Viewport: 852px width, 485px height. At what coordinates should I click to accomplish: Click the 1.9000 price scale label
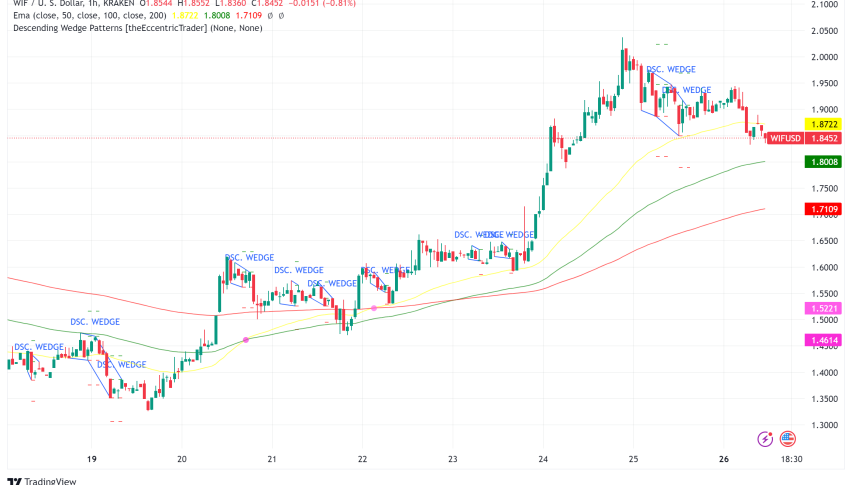coord(824,110)
